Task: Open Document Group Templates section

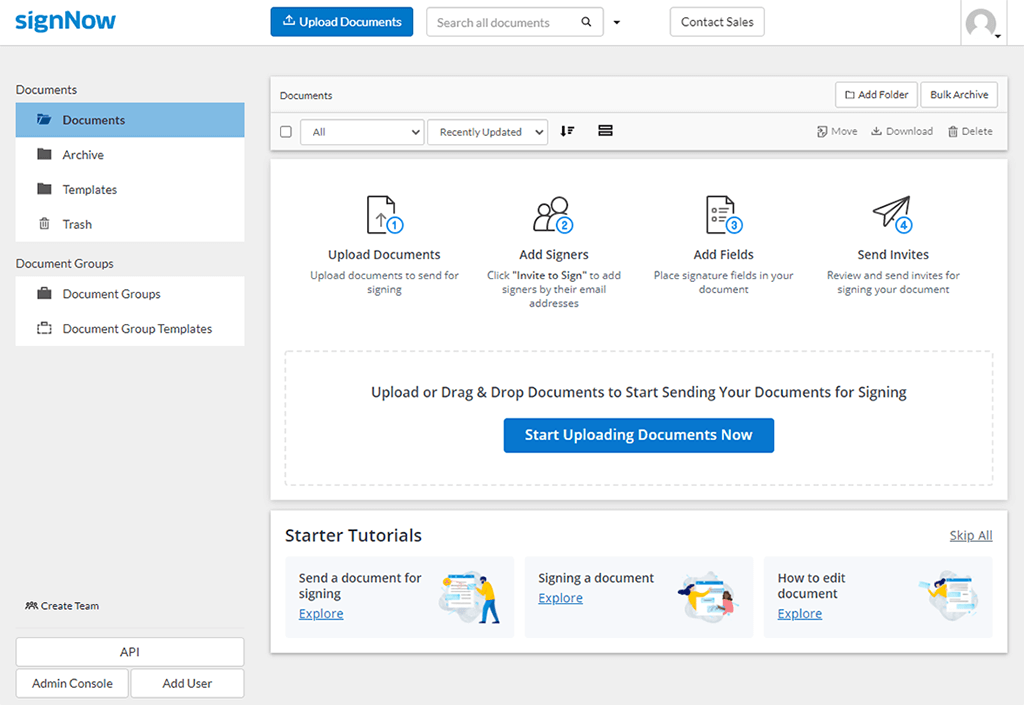Action: click(x=137, y=329)
